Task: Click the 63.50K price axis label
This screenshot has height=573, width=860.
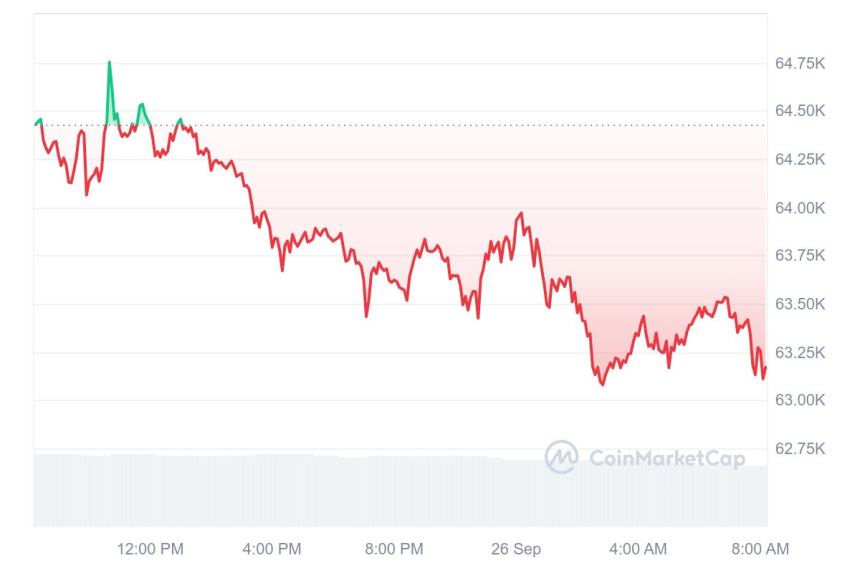Action: 800,304
